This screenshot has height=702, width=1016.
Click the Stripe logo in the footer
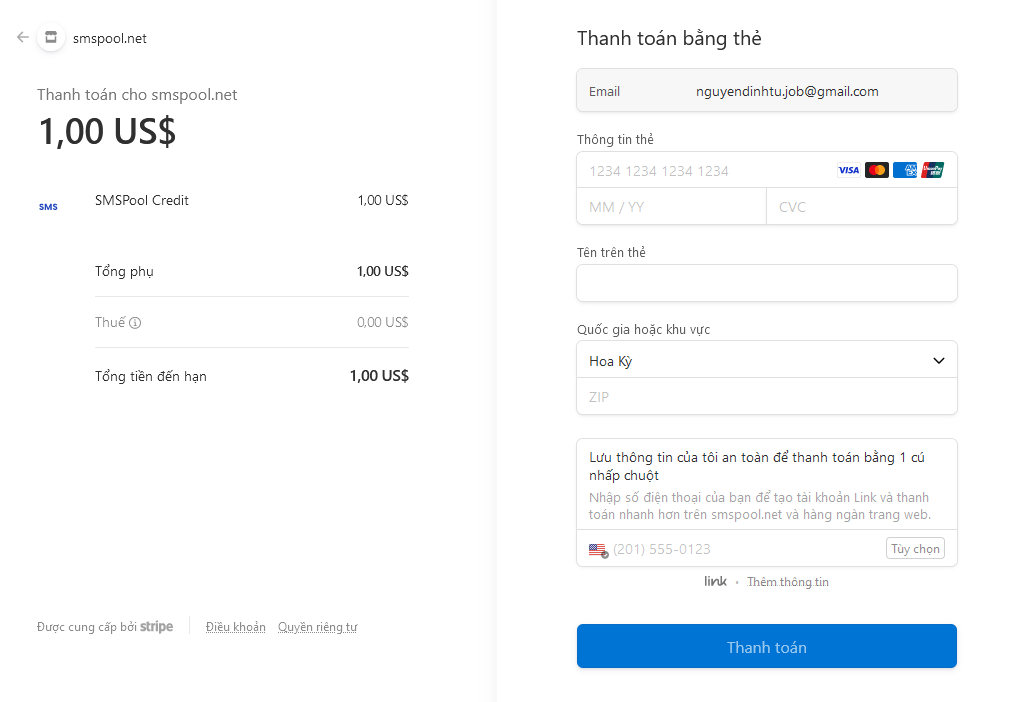(156, 627)
